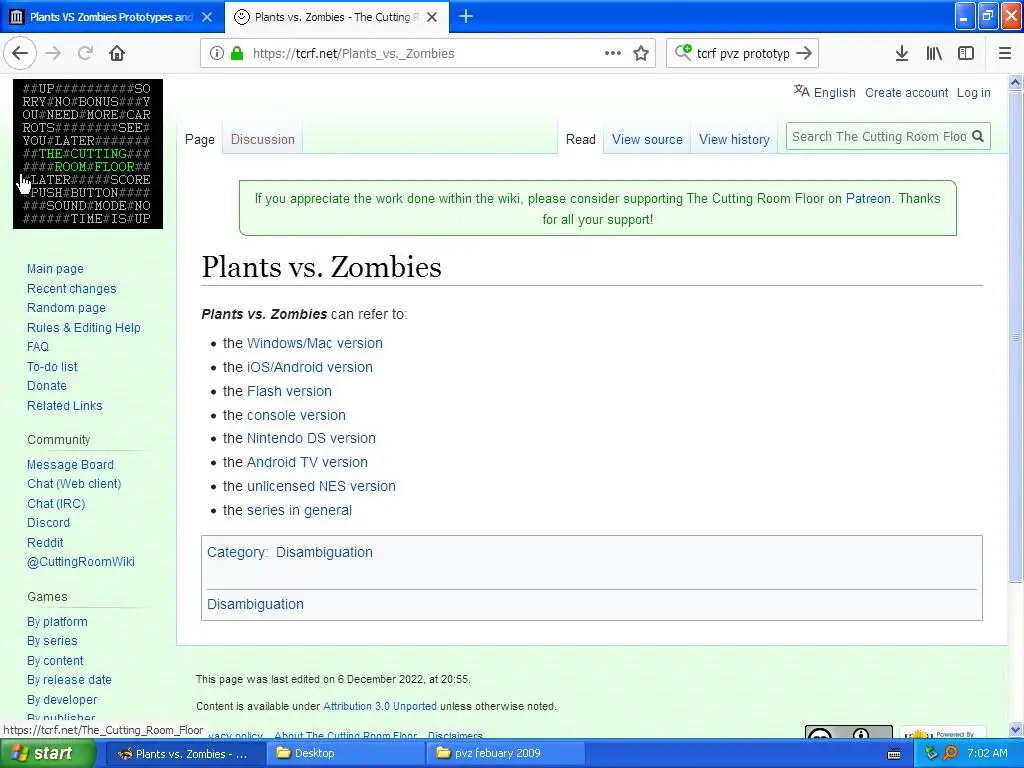
Task: Open the Firefox hamburger menu
Action: (x=1005, y=54)
